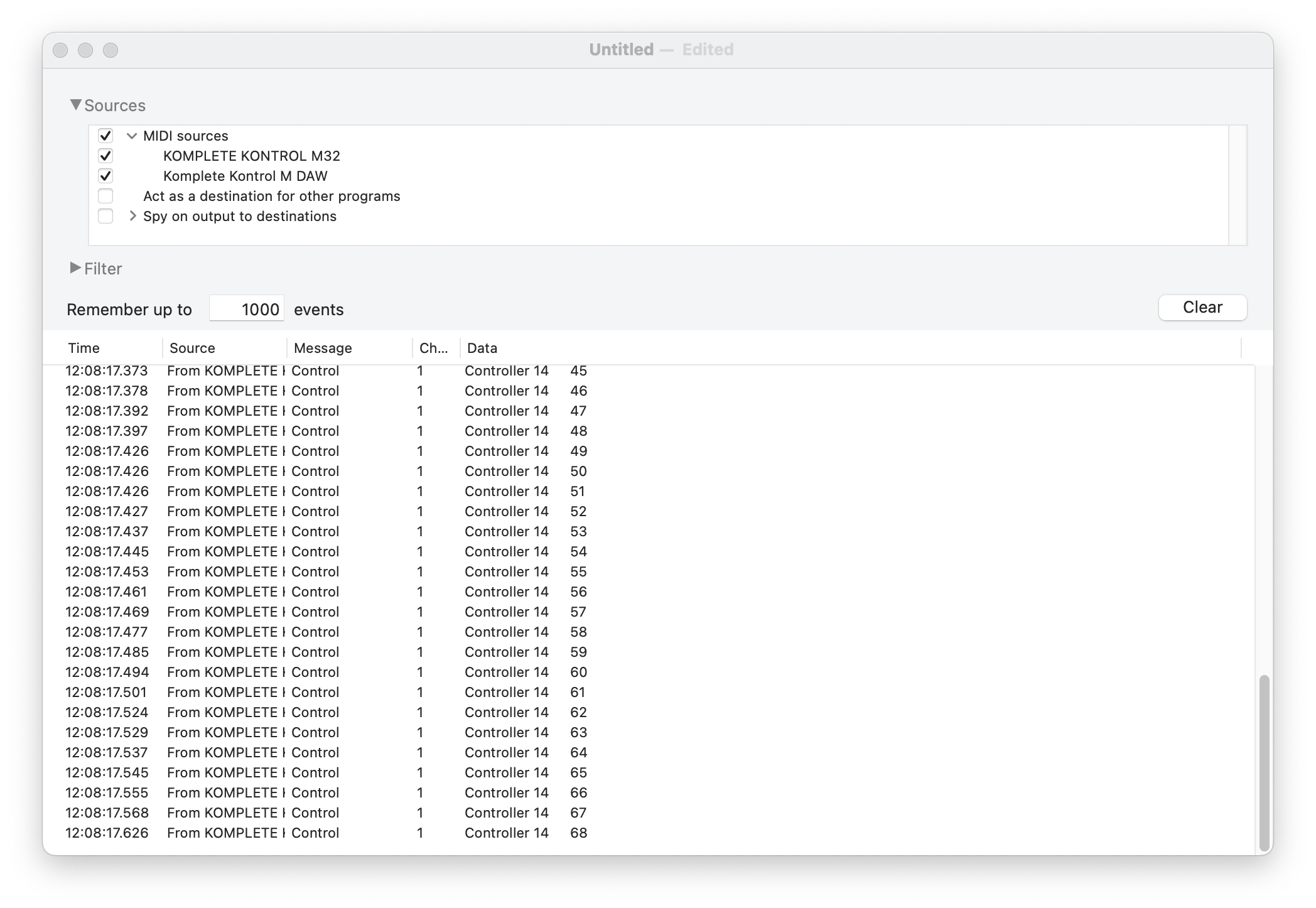Click the events list vertical scrollbar thumb
The width and height of the screenshot is (1316, 908).
click(1265, 763)
